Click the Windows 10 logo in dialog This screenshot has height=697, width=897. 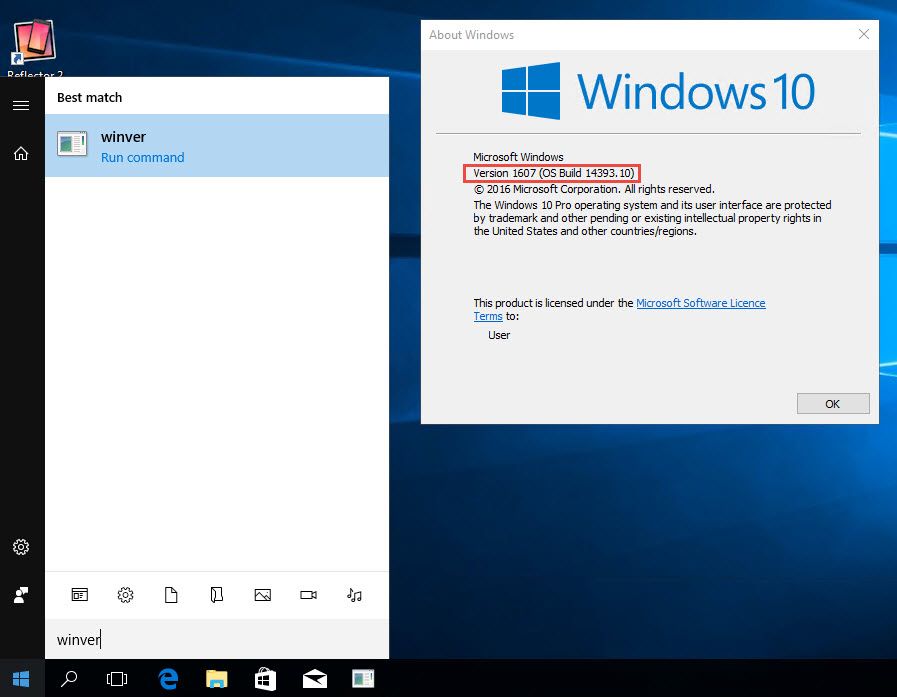click(x=658, y=91)
